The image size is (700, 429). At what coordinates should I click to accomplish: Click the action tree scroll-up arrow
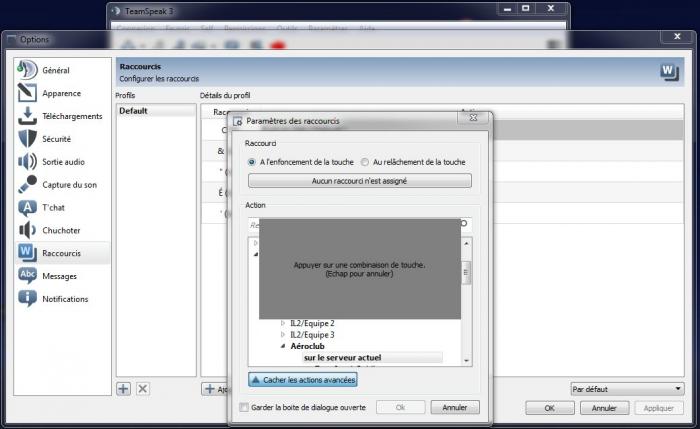[467, 243]
